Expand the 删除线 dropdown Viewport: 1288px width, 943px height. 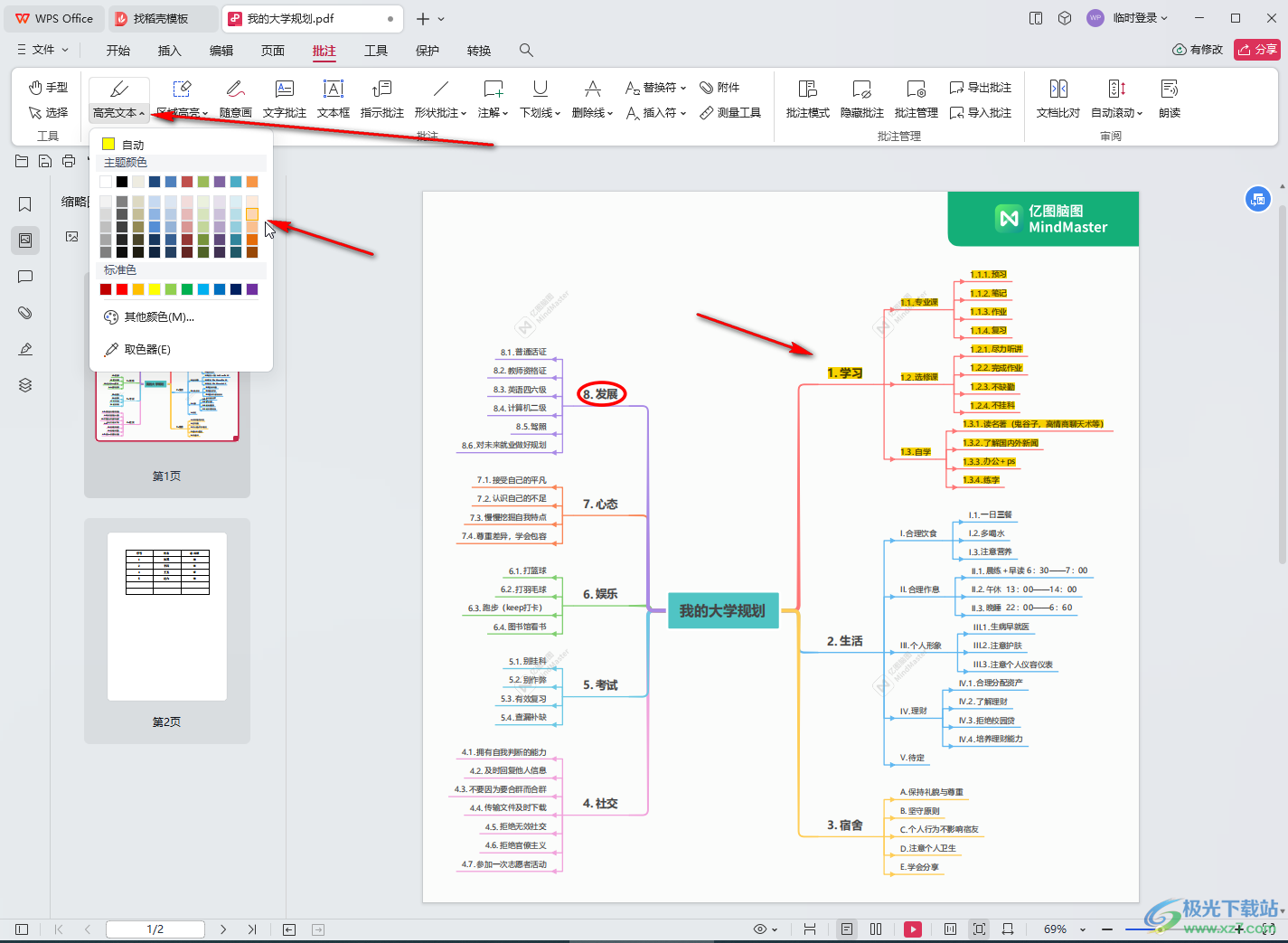coord(610,113)
